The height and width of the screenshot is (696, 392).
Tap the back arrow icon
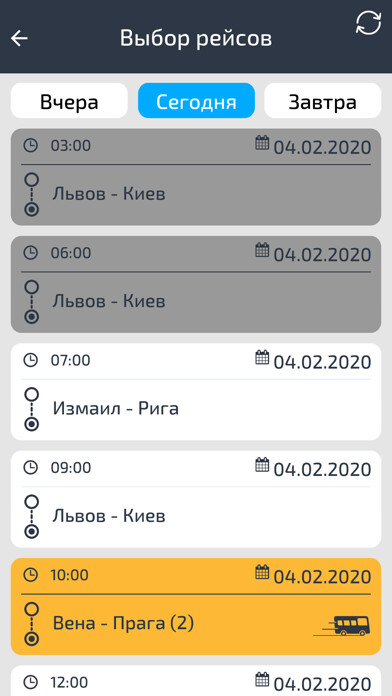point(19,38)
